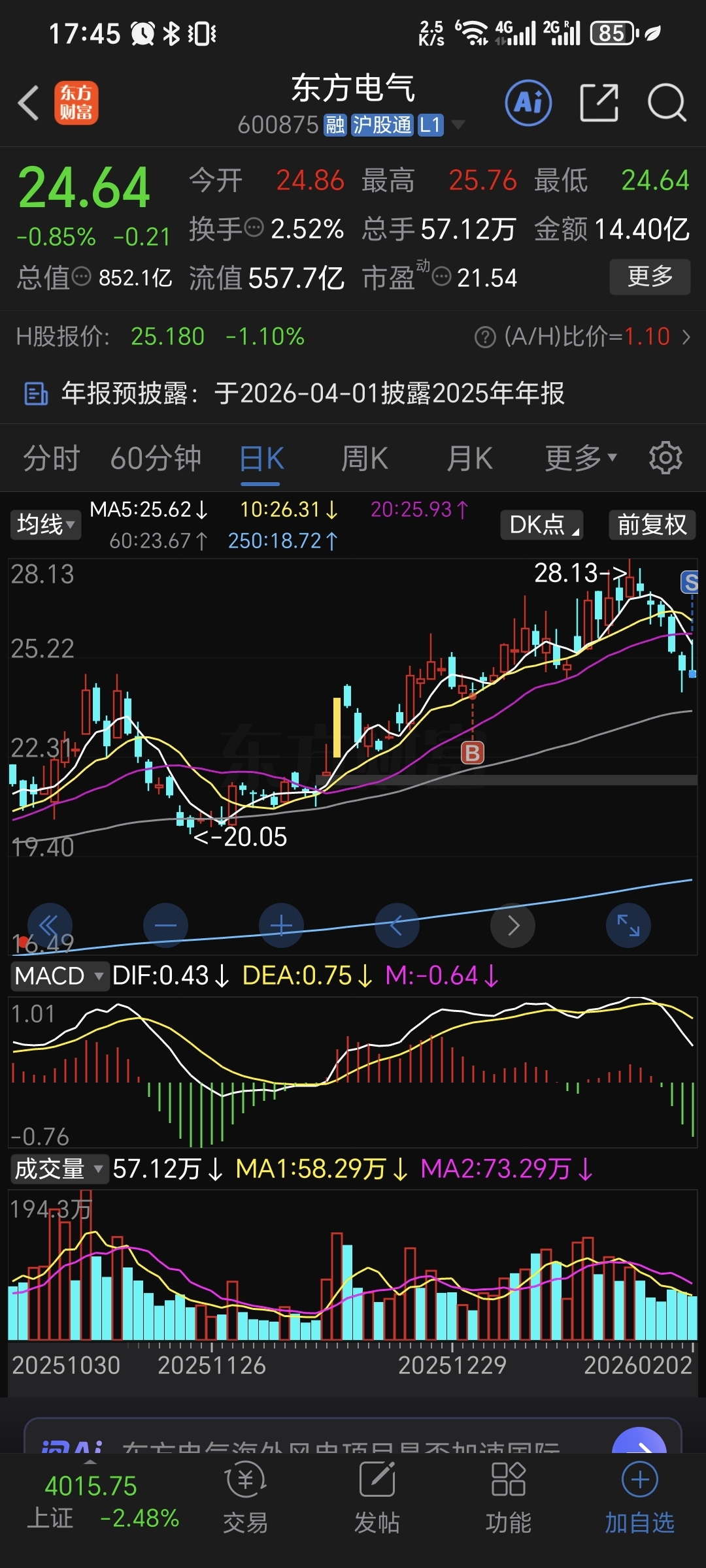Tap the share export icon
706x1568 pixels.
(599, 103)
